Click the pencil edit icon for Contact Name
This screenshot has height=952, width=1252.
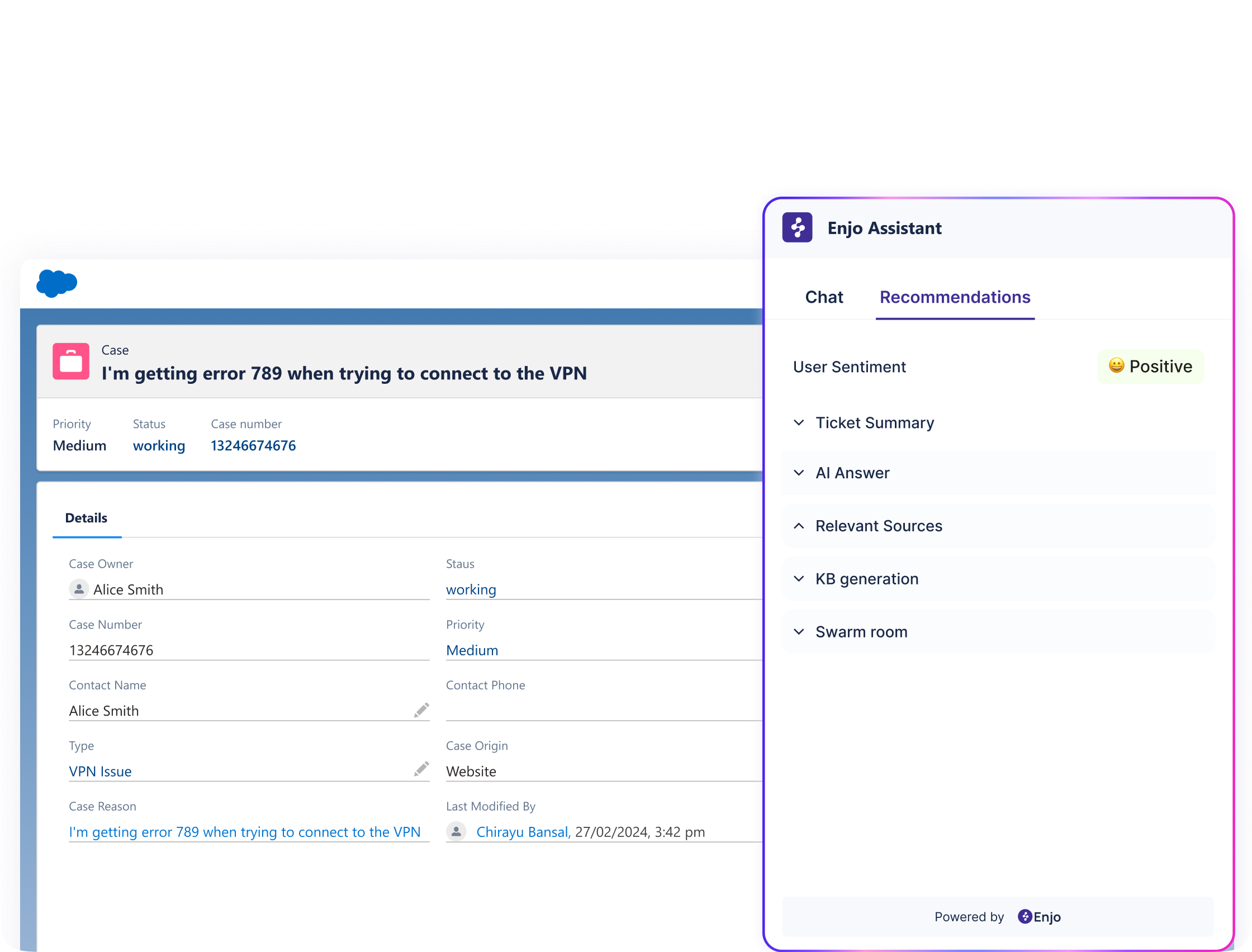coord(421,710)
